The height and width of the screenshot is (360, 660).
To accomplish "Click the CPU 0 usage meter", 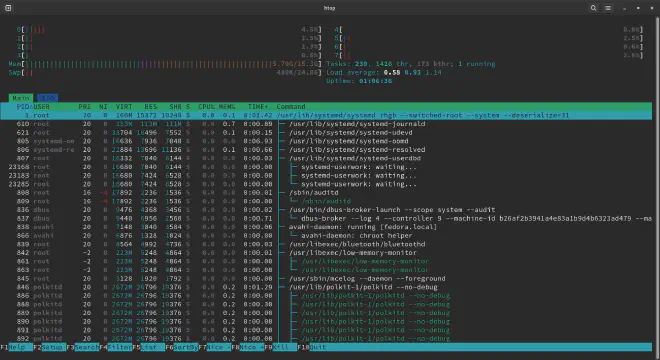I will (x=169, y=29).
